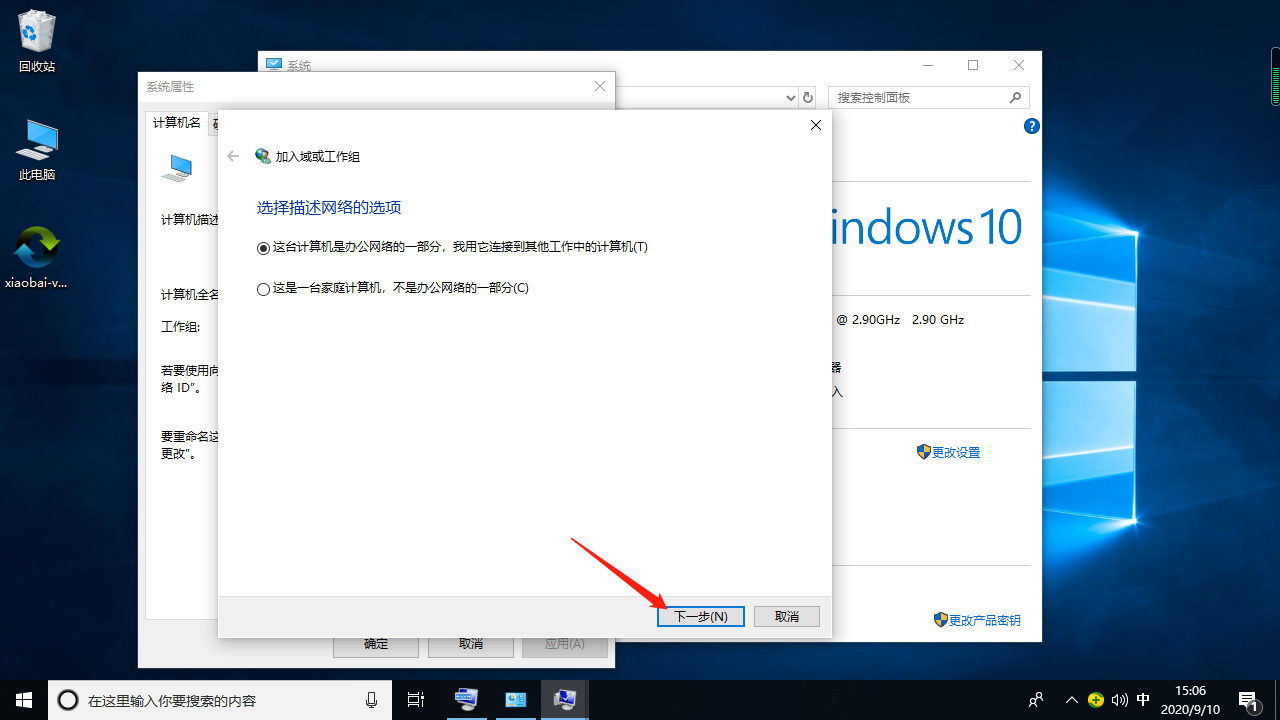Select the 此电脑 desktop icon
The image size is (1280, 720).
(x=37, y=150)
